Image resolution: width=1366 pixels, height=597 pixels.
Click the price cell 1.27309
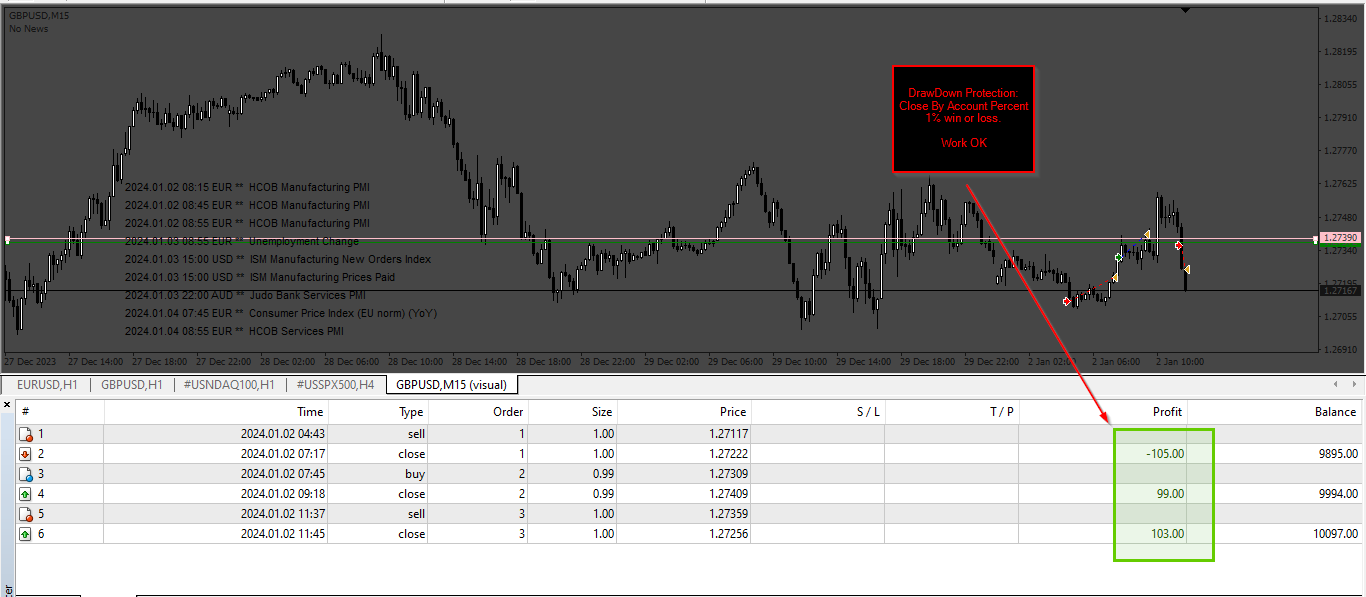(x=726, y=474)
